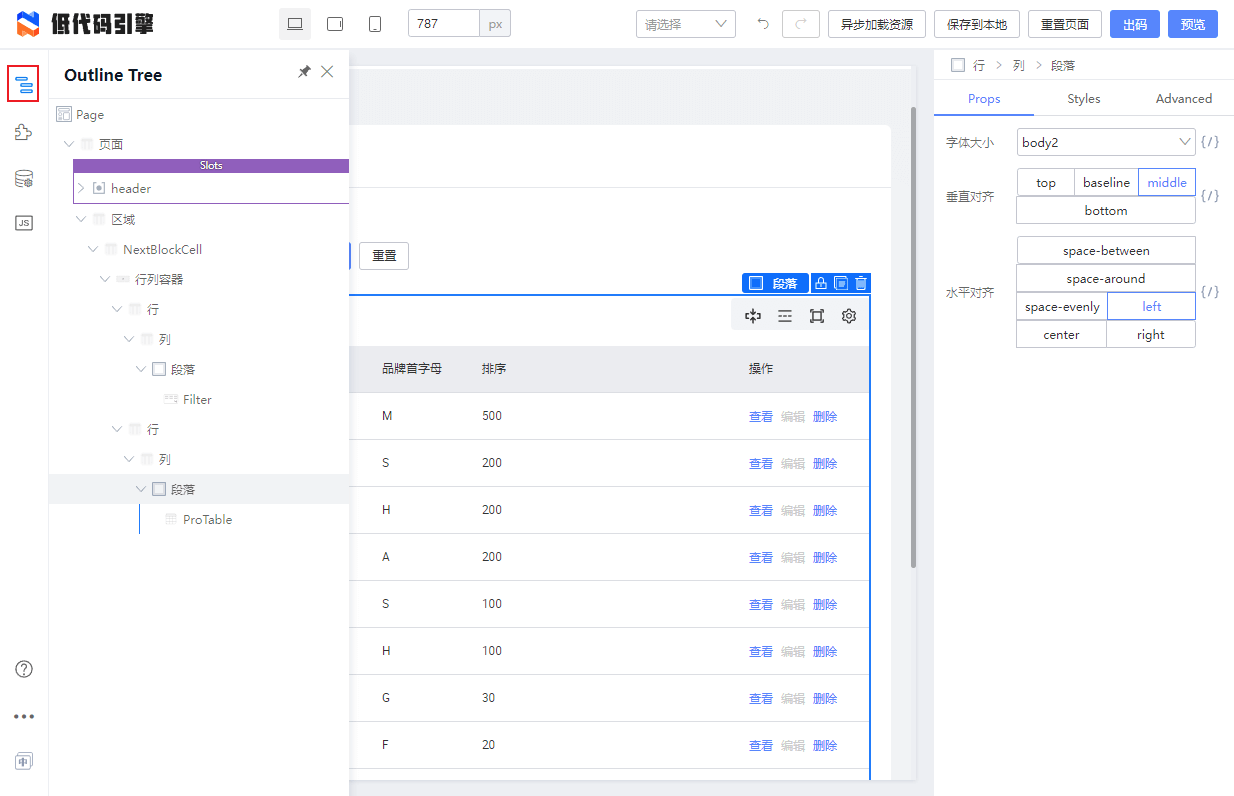Expand the header slot node
The width and height of the screenshot is (1234, 796).
(81, 188)
